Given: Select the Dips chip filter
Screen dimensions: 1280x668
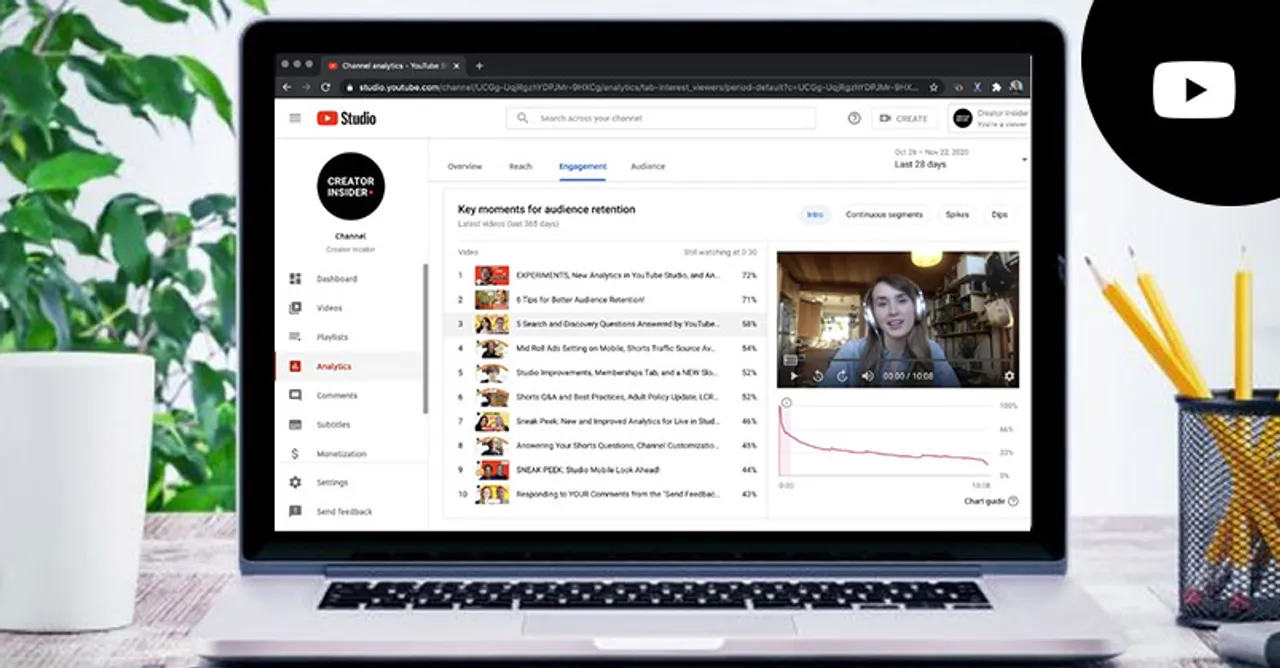Looking at the screenshot, I should click(x=999, y=214).
